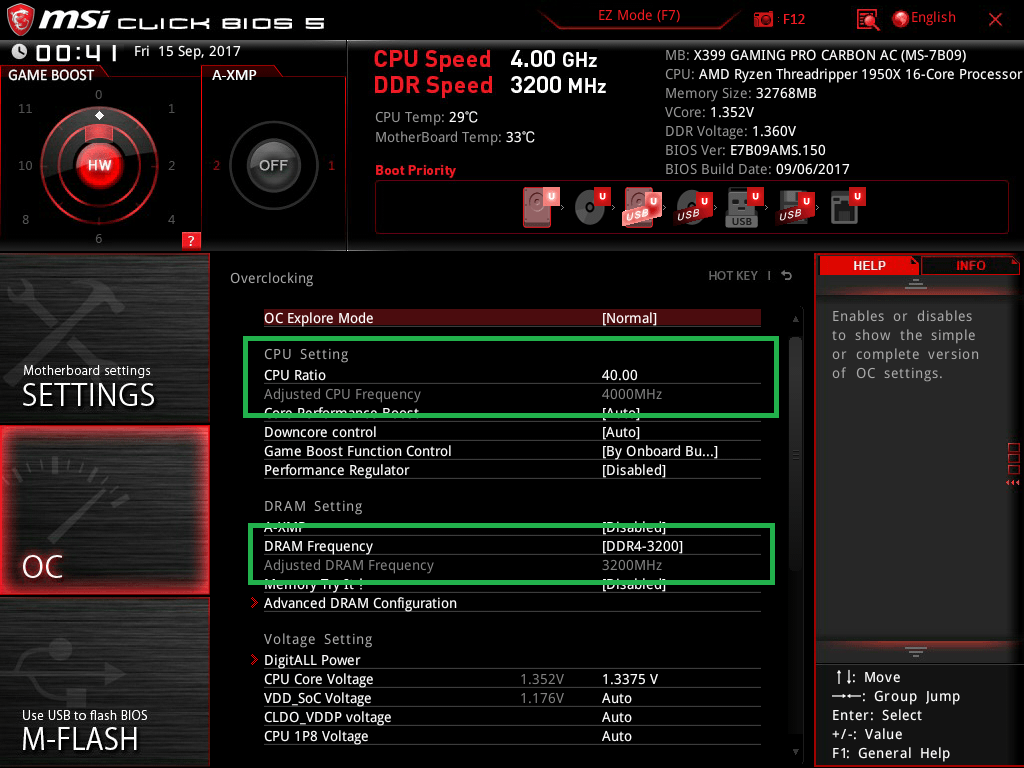Select the optical disc boot device icon
Image resolution: width=1024 pixels, height=768 pixels.
coord(592,206)
